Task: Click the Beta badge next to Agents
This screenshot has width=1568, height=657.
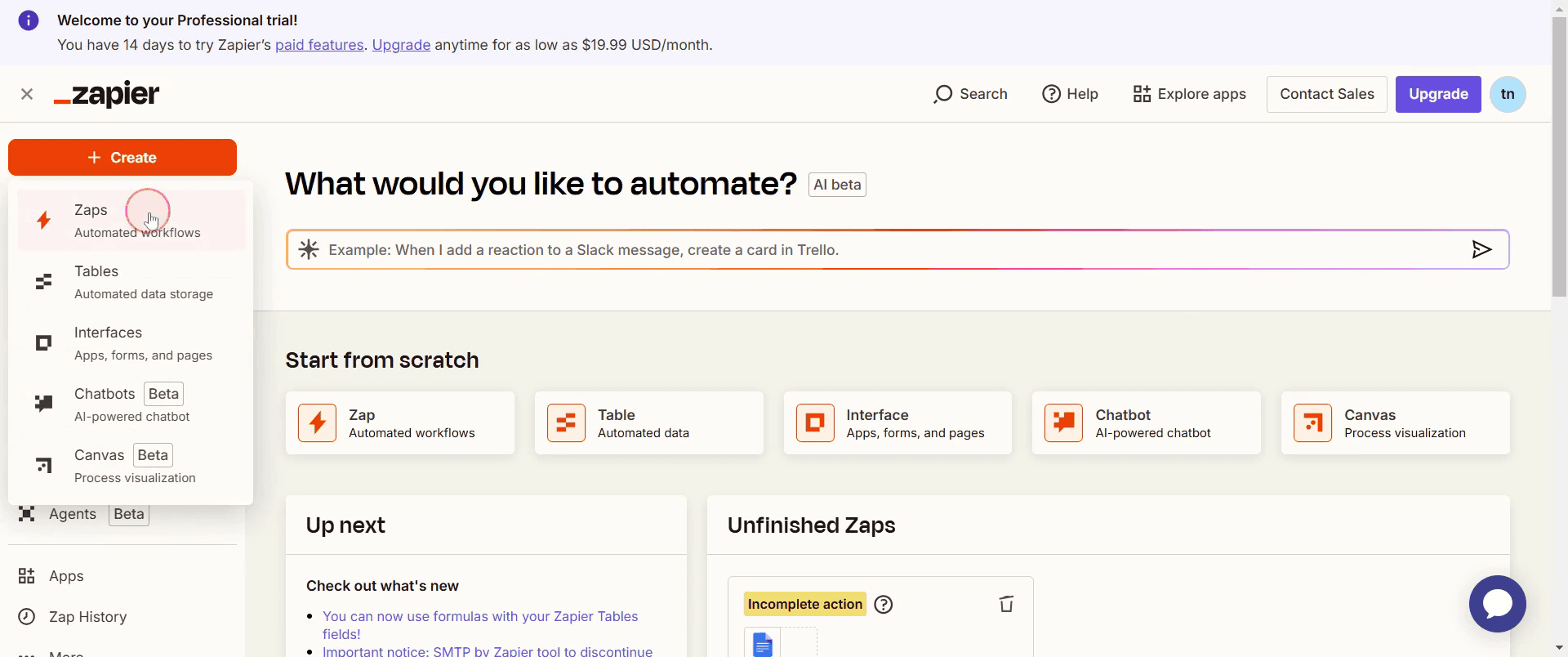Action: click(x=129, y=514)
